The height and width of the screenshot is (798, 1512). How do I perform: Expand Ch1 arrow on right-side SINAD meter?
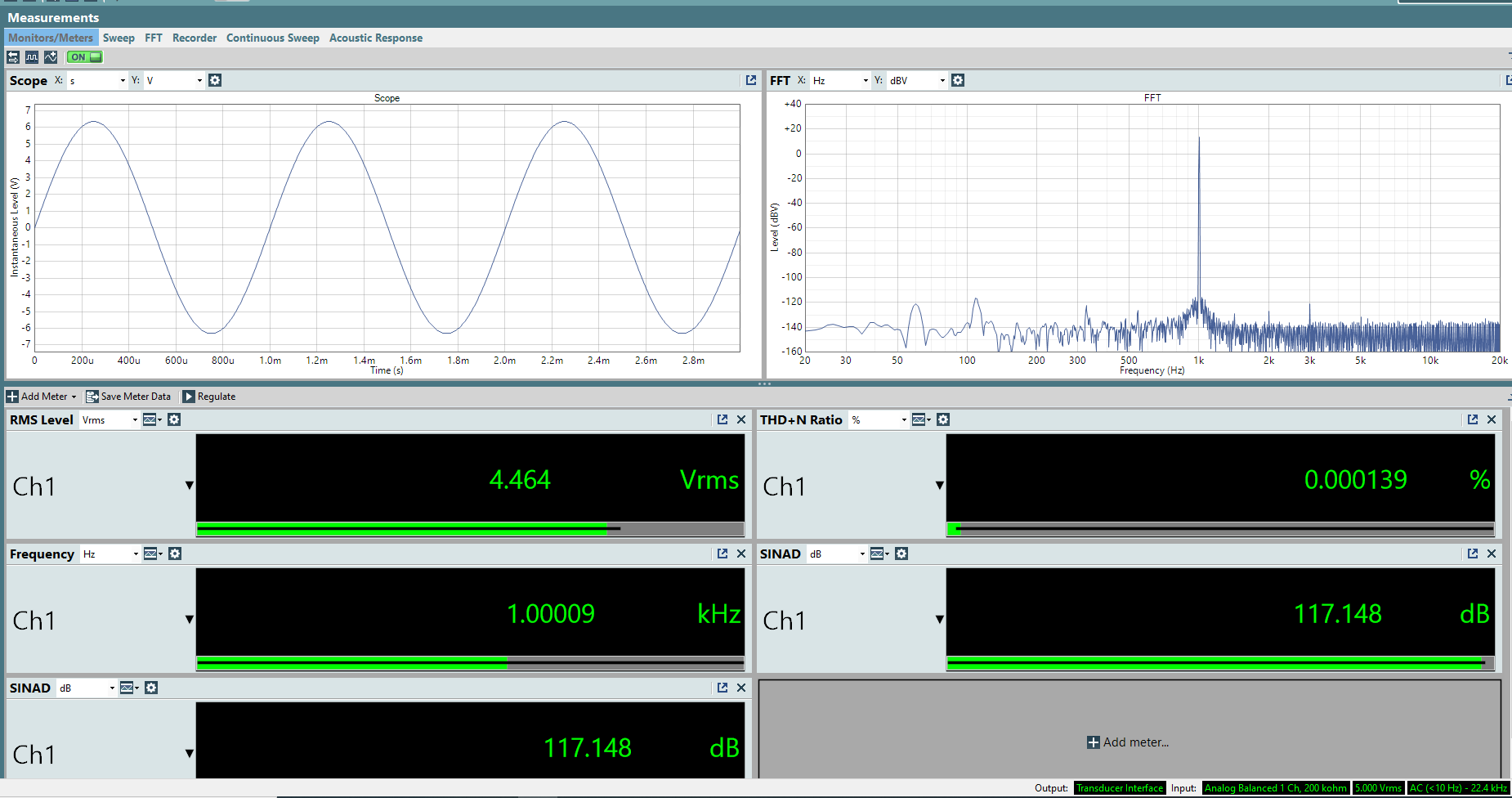pyautogui.click(x=940, y=620)
